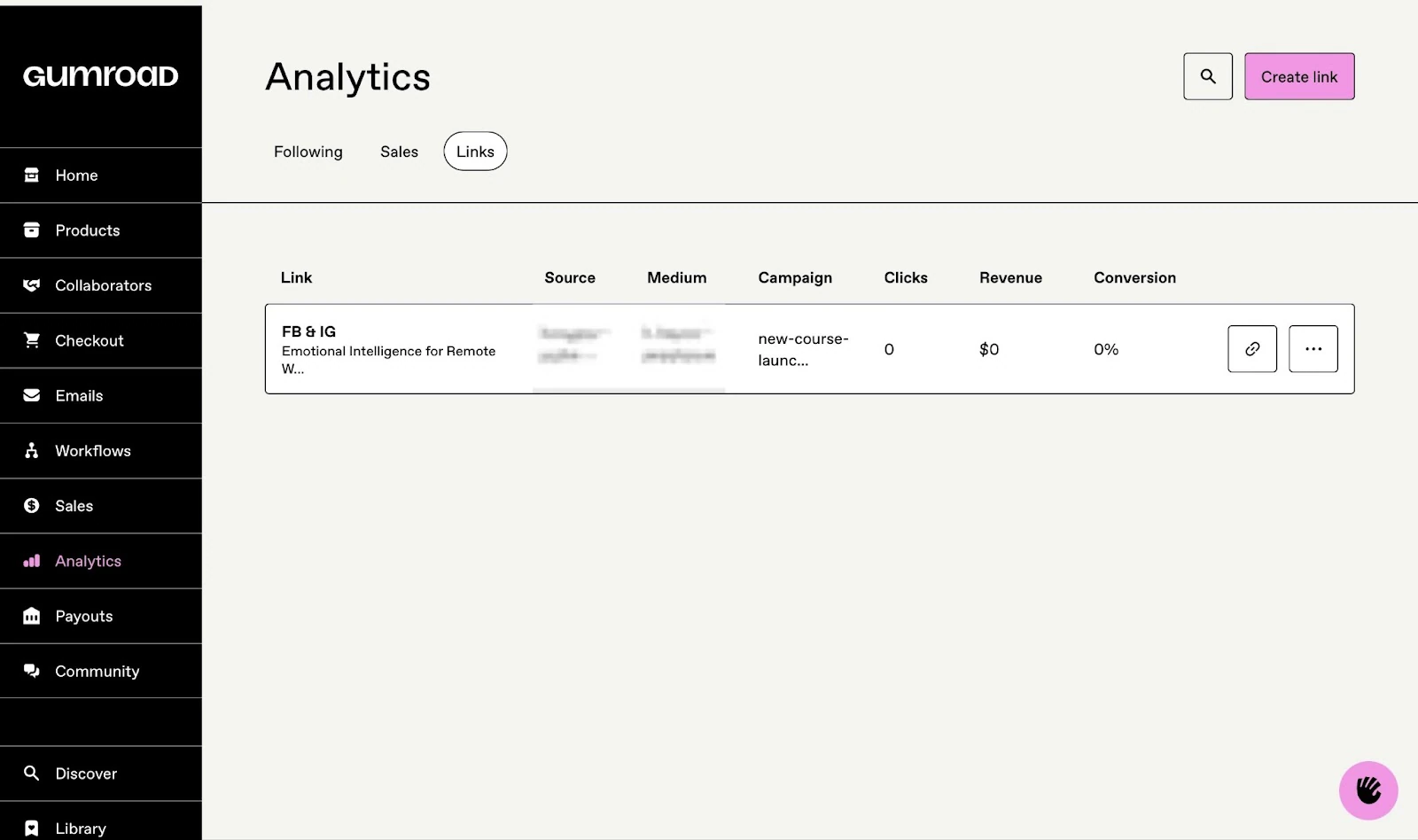Image resolution: width=1418 pixels, height=840 pixels.
Task: Go to Home in the sidebar
Action: [x=101, y=175]
